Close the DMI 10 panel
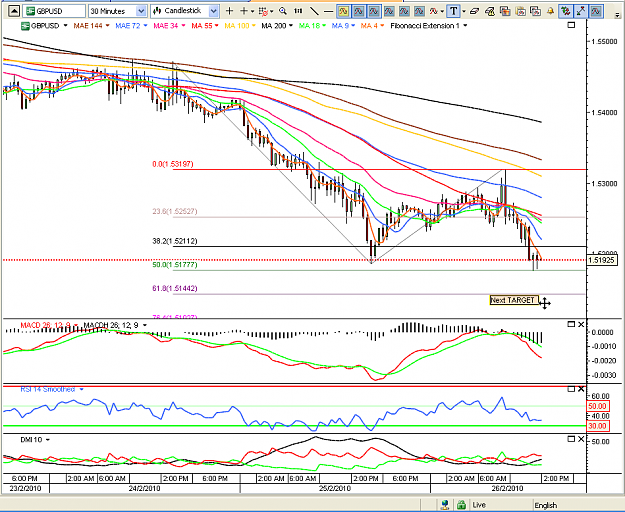 581,439
